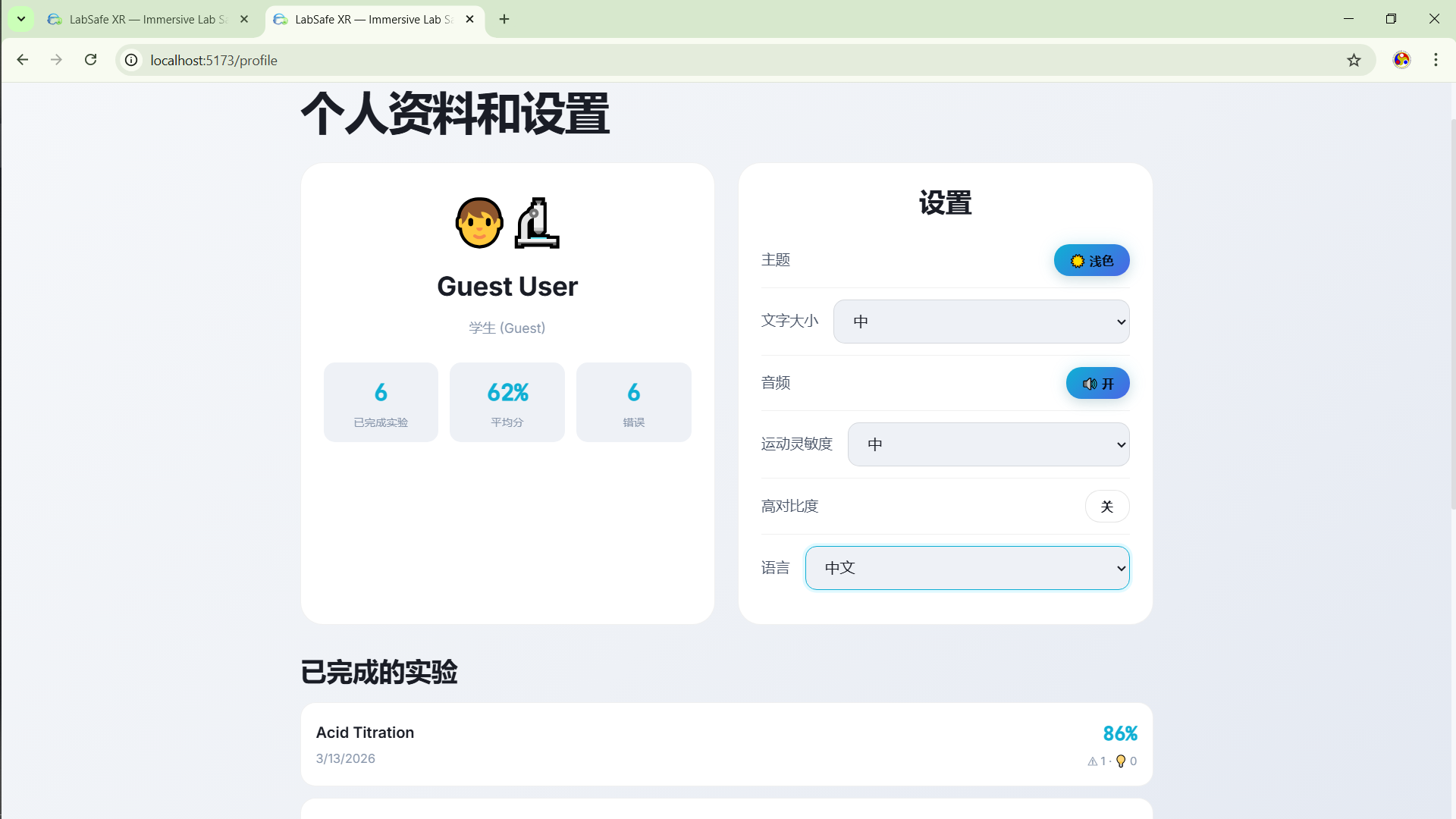Click the boy avatar emoji
Screen dimensions: 1456x819
(479, 223)
